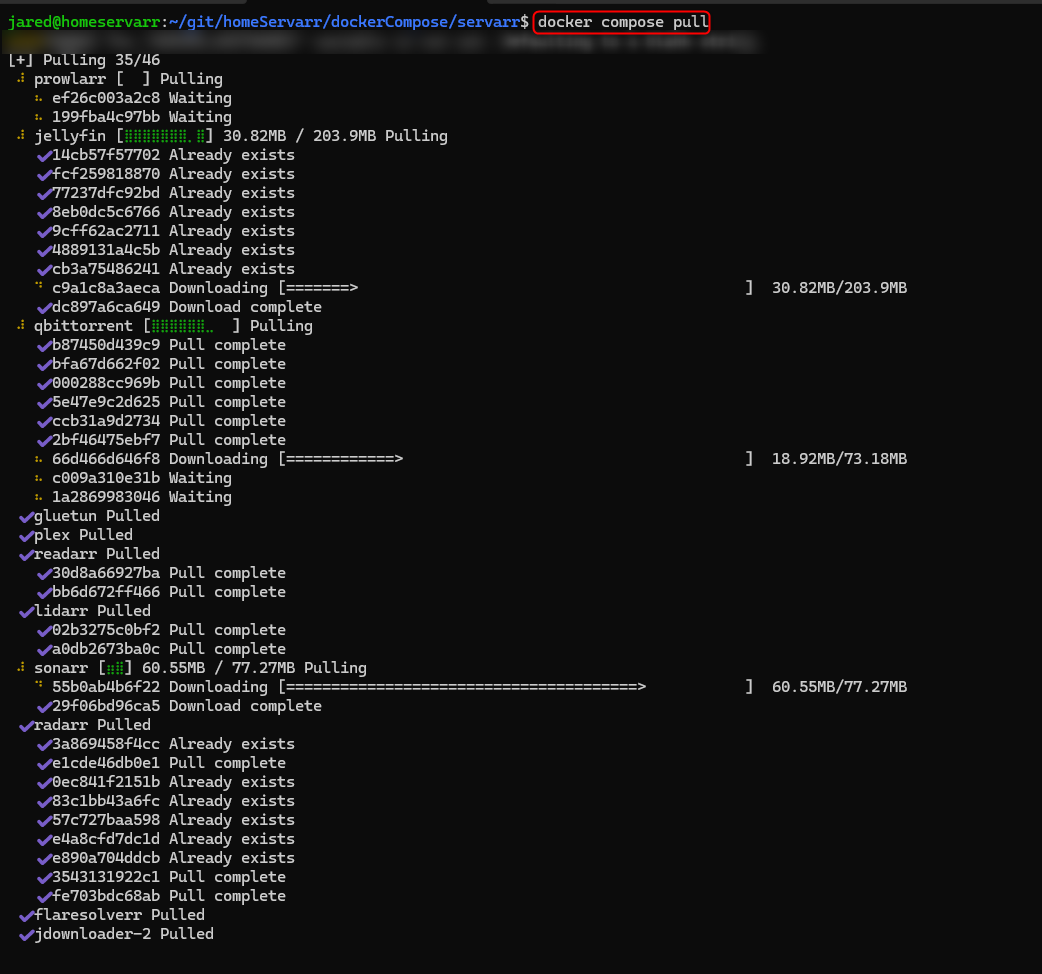The image size is (1042, 974).
Task: Click the 'jared@homeservarr' prompt user text
Action: pyautogui.click(x=84, y=23)
